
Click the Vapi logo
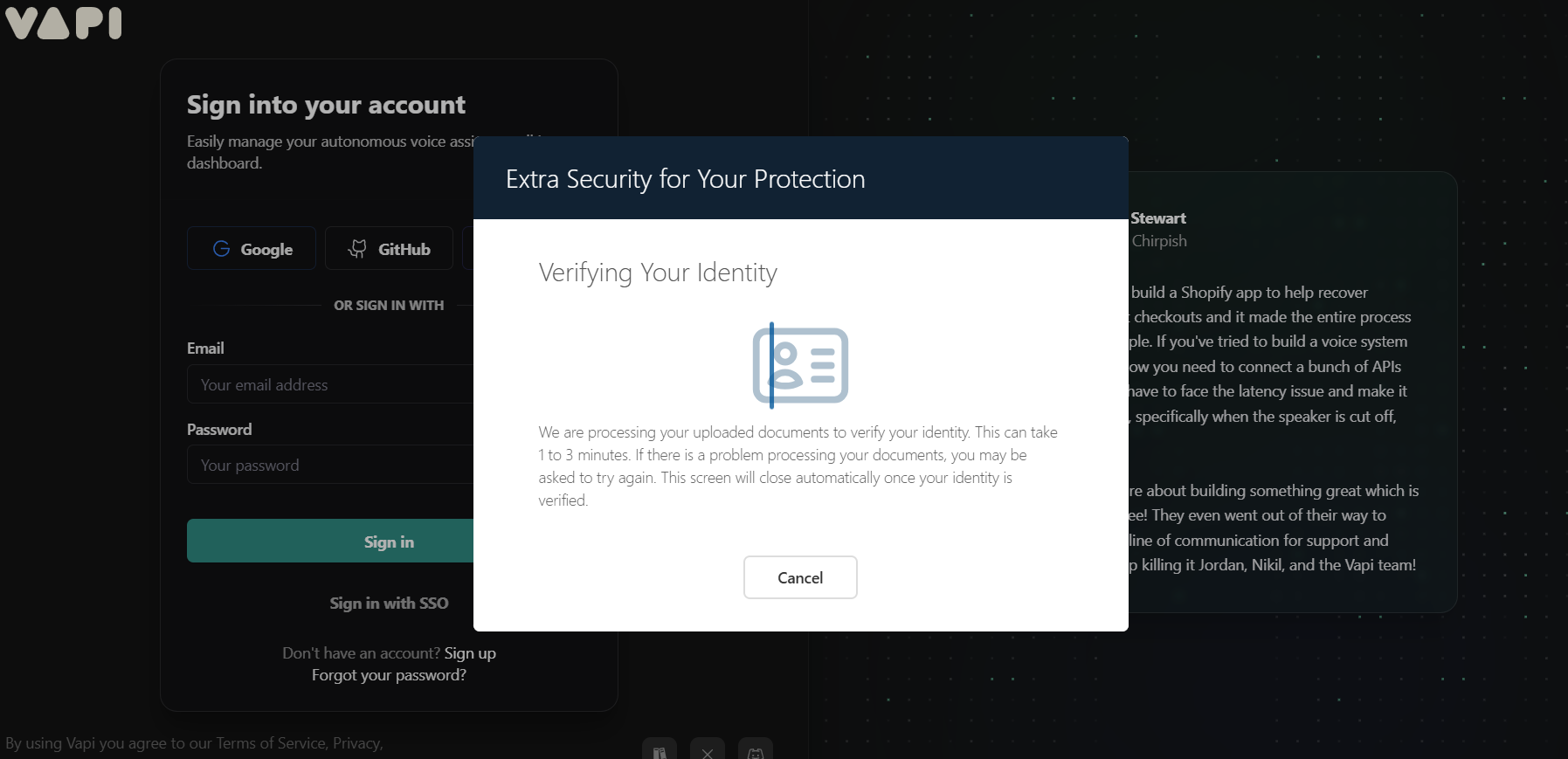[64, 23]
